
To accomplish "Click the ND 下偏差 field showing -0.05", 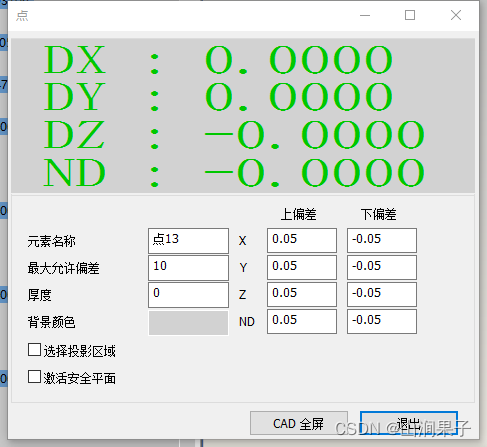I will 382,321.
